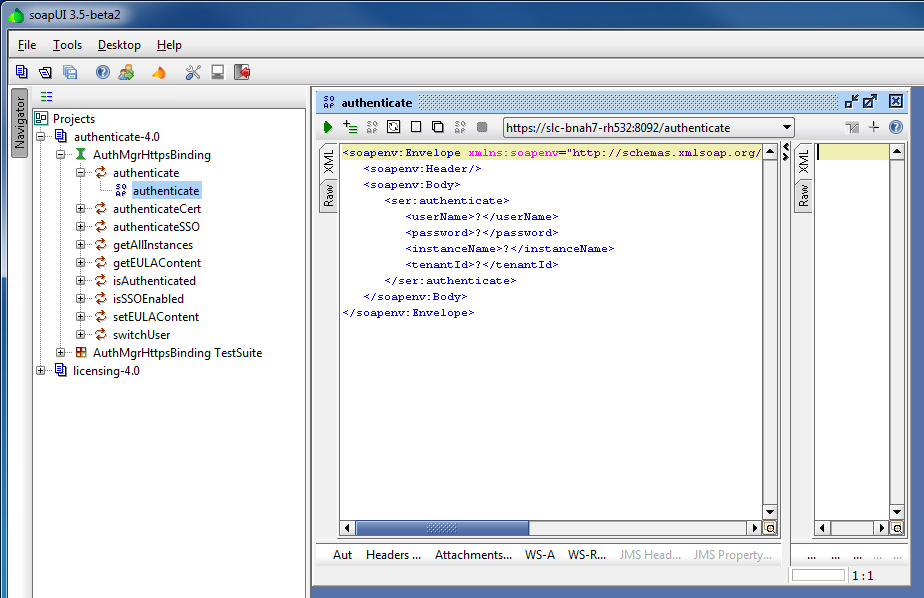Click the request horizontal scrollbar right arrow
Image resolution: width=924 pixels, height=598 pixels.
(754, 528)
